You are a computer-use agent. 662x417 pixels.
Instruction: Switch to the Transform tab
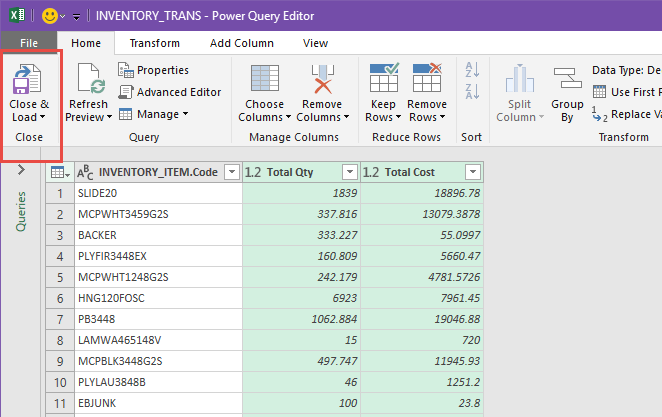(x=154, y=43)
